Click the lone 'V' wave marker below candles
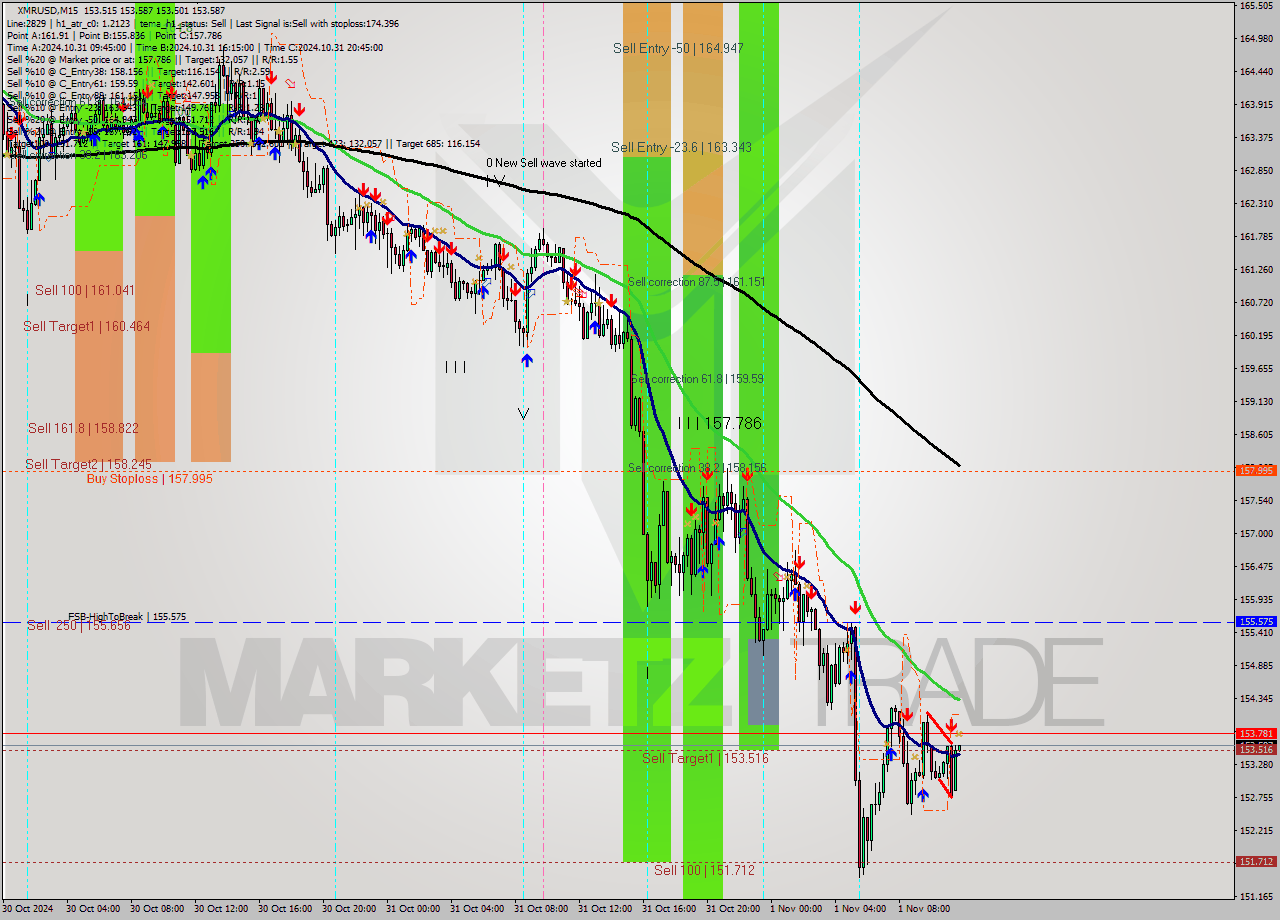This screenshot has width=1280, height=920. [523, 412]
